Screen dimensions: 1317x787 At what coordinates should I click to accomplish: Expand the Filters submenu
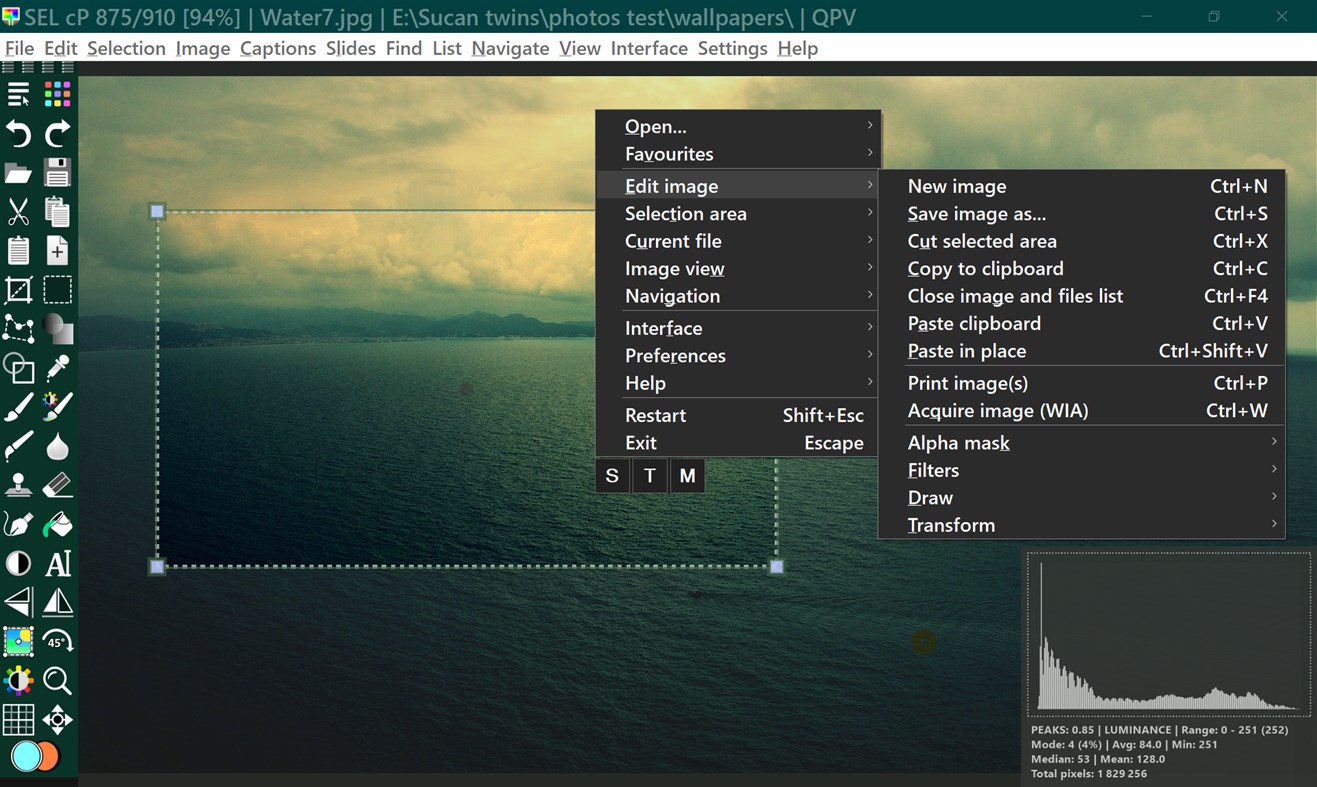click(933, 470)
